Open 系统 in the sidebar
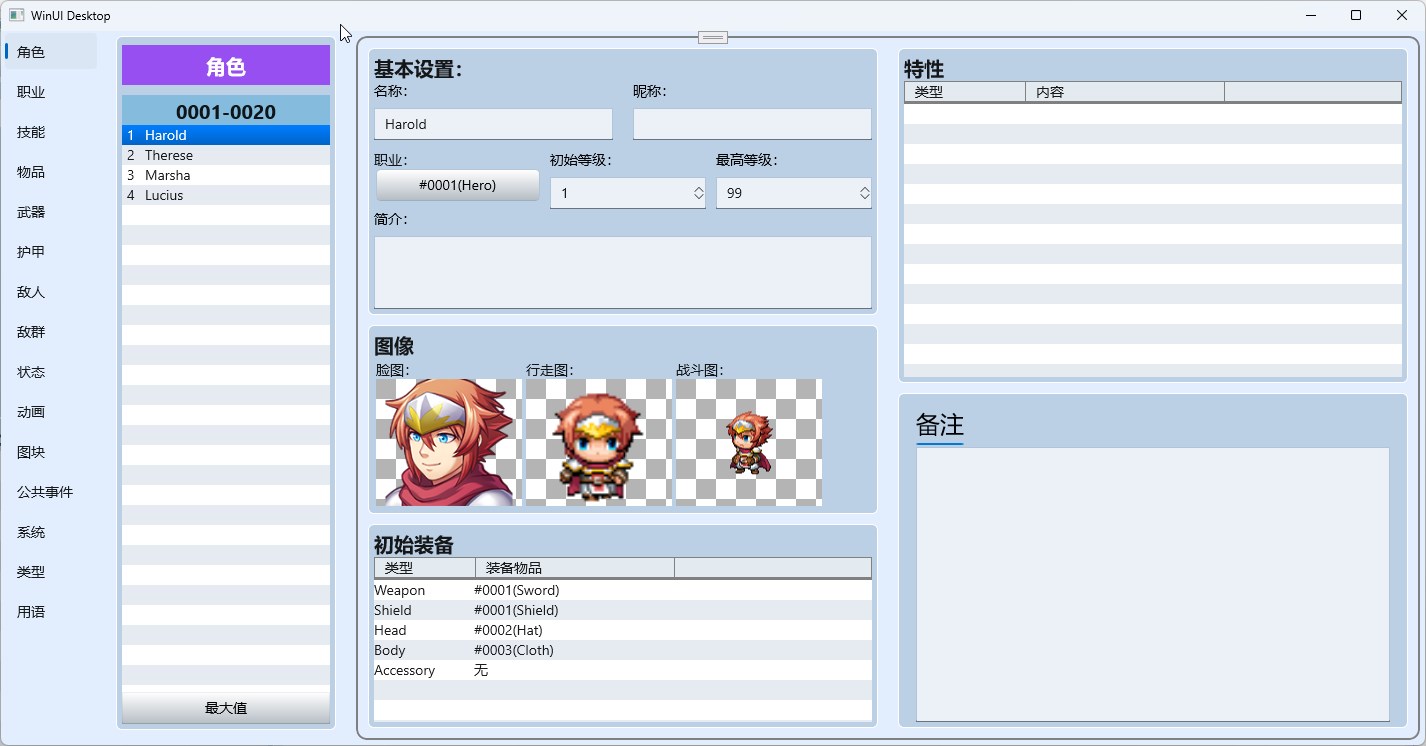1426x746 pixels. coord(50,532)
